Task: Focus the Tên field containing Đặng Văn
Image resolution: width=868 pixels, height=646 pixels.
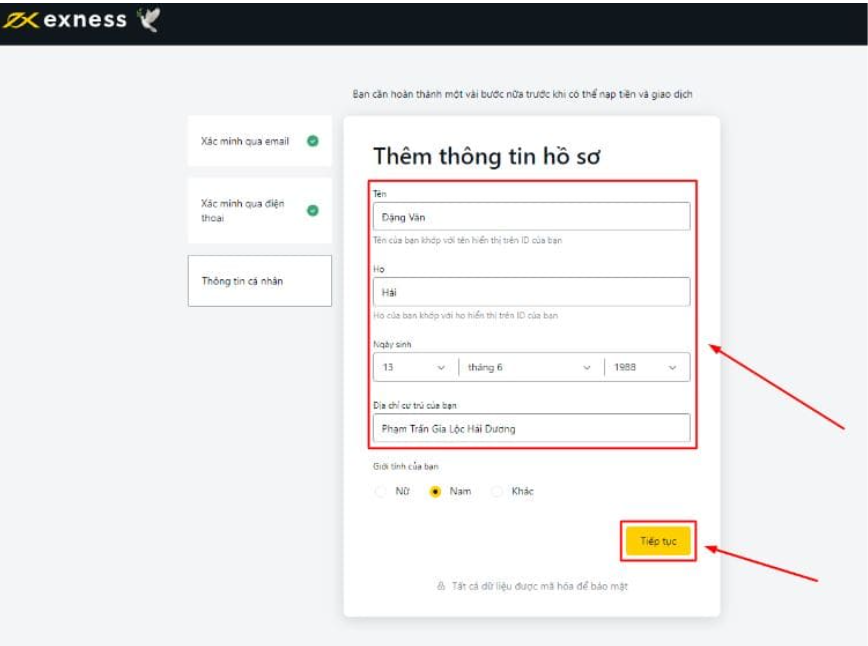Action: (x=531, y=217)
